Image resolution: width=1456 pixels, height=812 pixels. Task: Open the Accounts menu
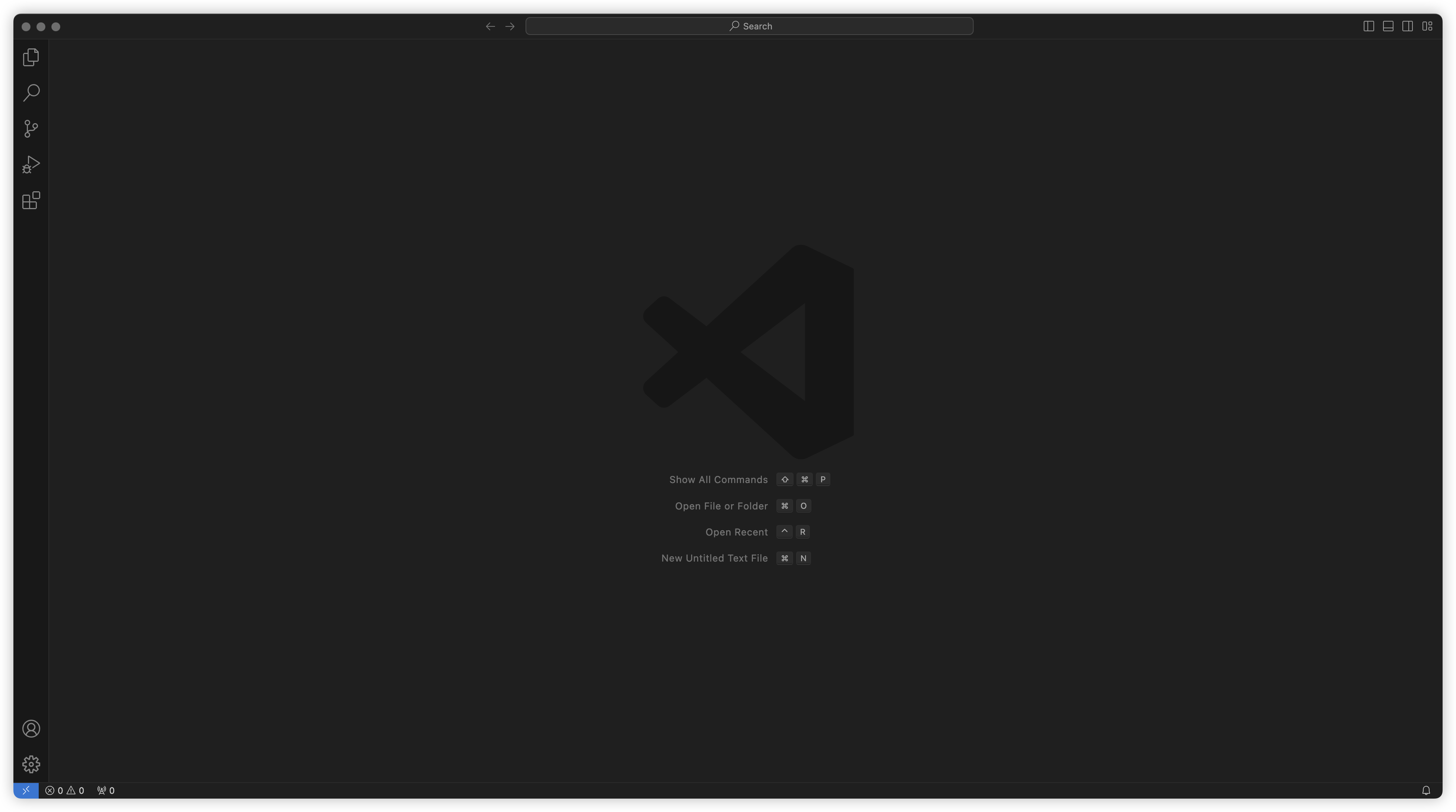pyautogui.click(x=31, y=728)
